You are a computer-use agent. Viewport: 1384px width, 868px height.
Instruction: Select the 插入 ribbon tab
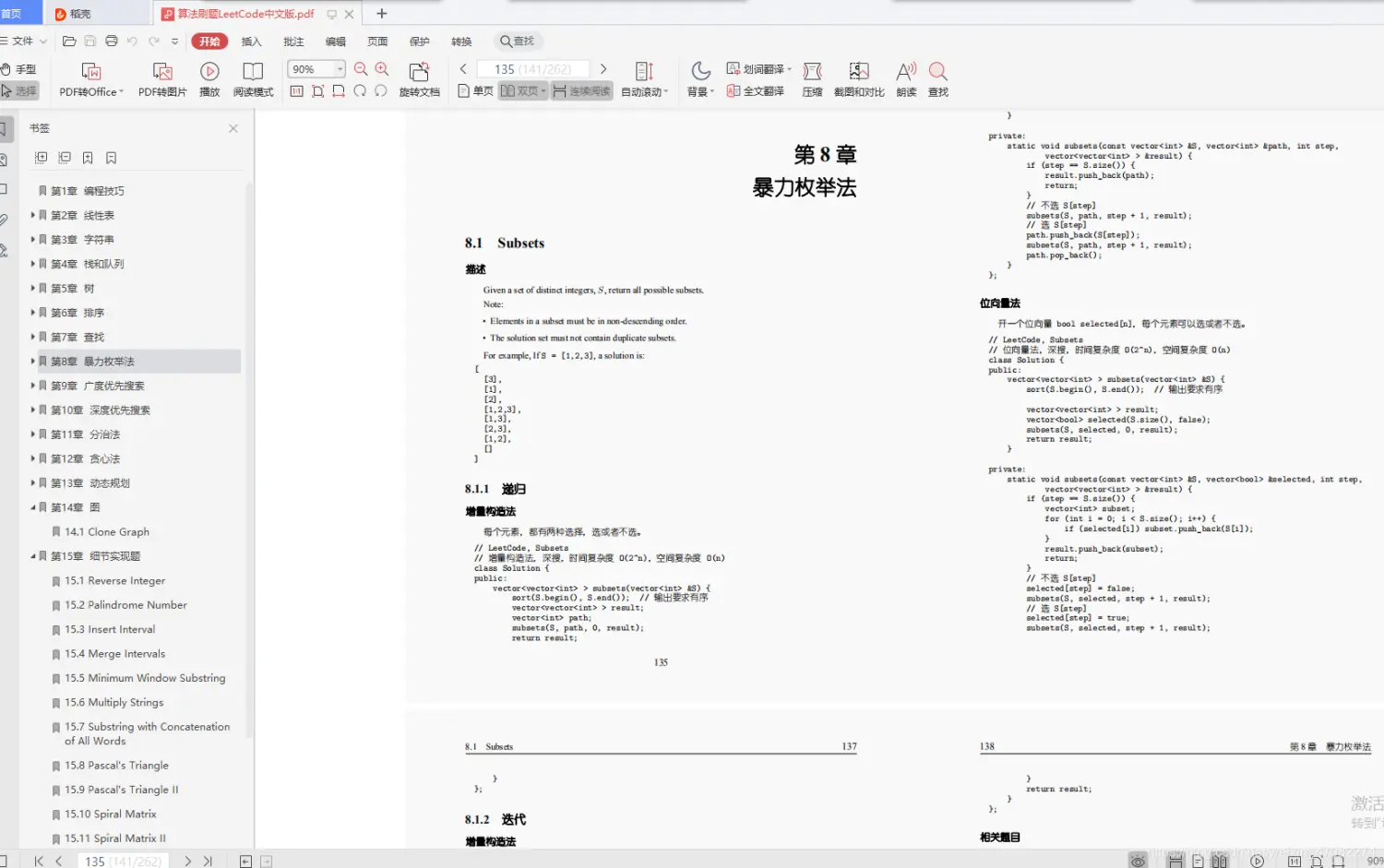click(251, 42)
